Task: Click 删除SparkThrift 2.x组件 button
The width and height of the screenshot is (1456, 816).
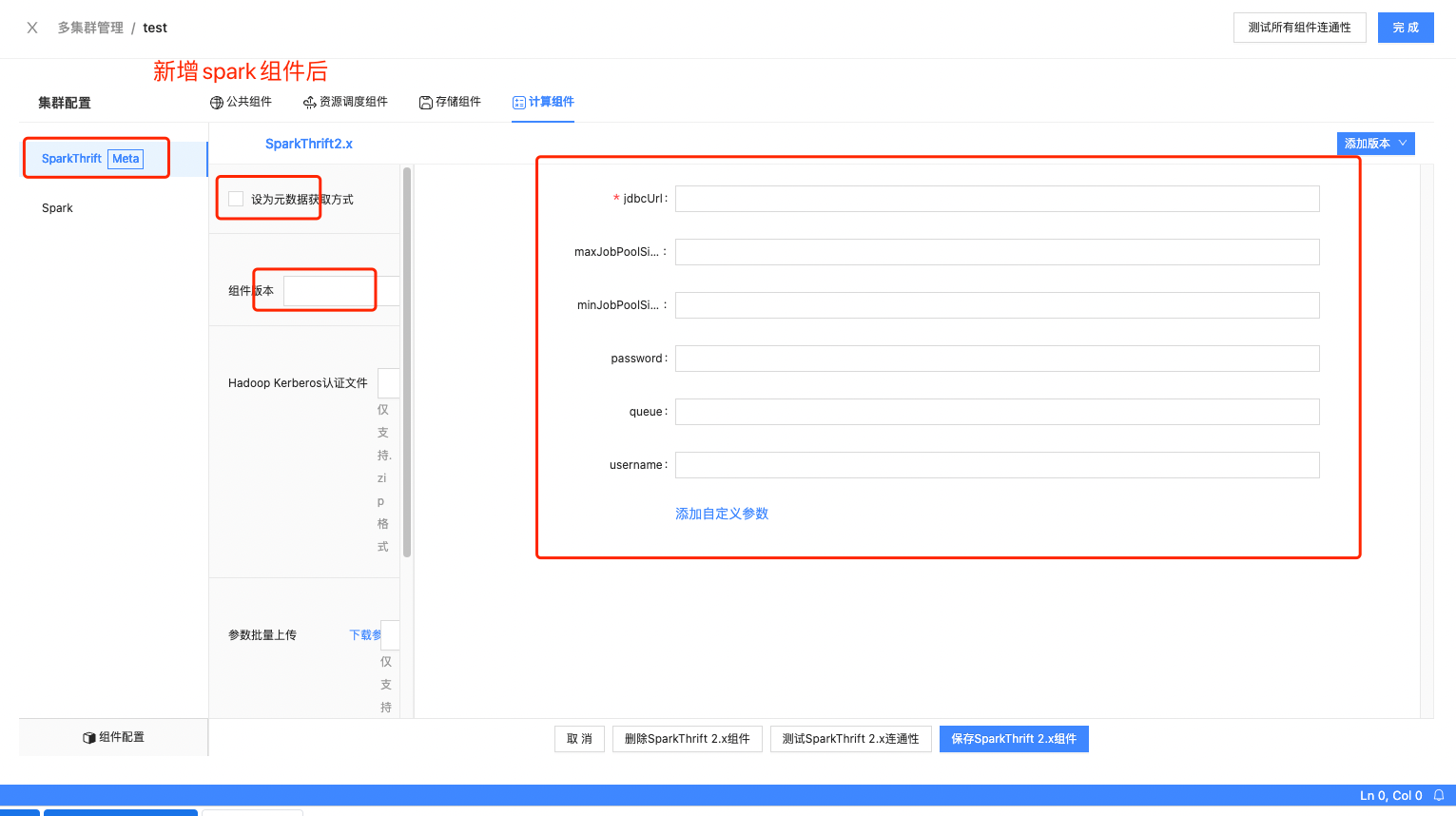Action: pyautogui.click(x=687, y=738)
